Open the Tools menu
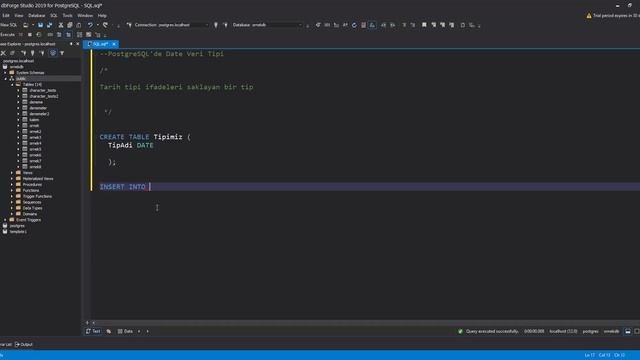640x360 pixels. point(67,16)
